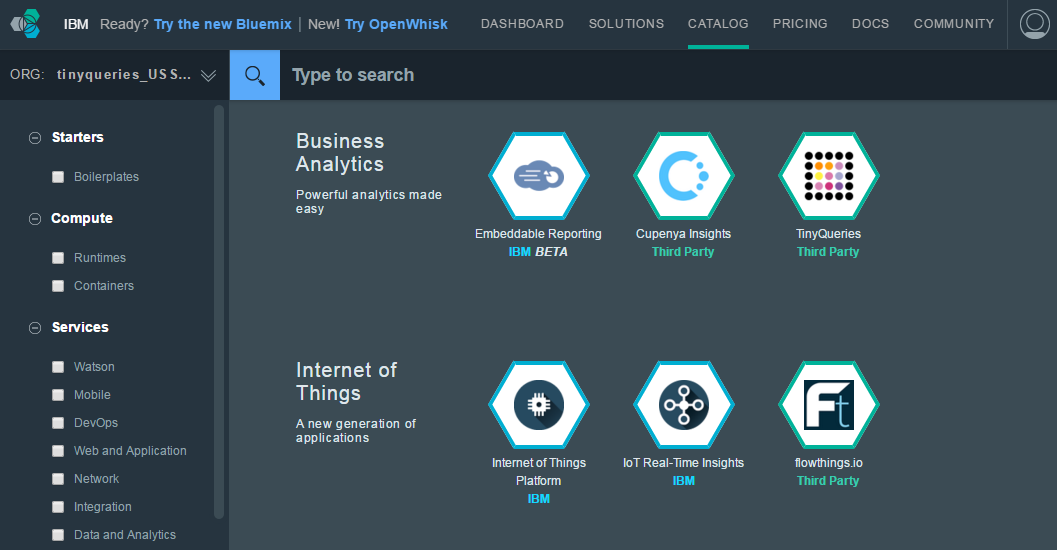Click the Internet of Things Platform label

click(539, 472)
